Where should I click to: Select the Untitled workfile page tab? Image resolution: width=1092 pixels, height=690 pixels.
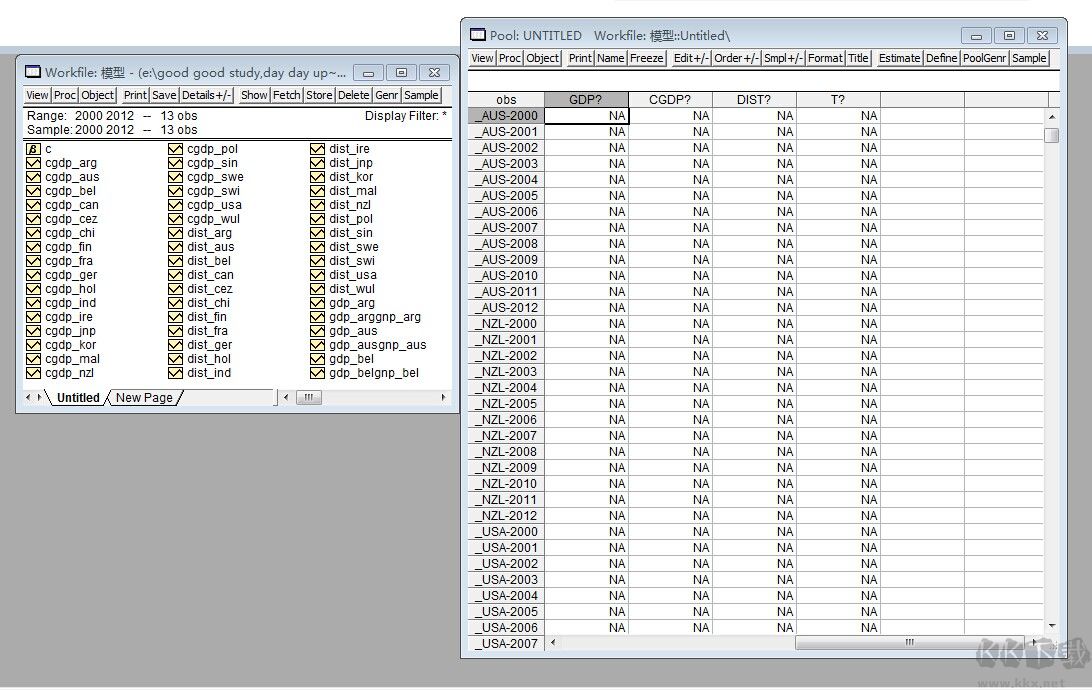(x=78, y=398)
